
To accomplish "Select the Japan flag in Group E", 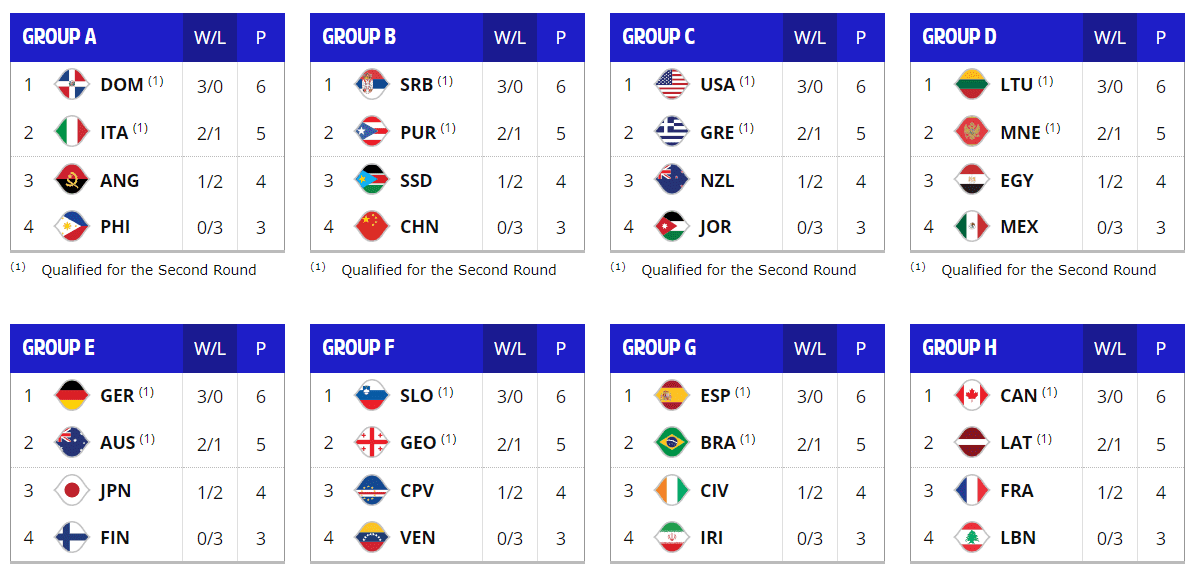I will click(73, 491).
